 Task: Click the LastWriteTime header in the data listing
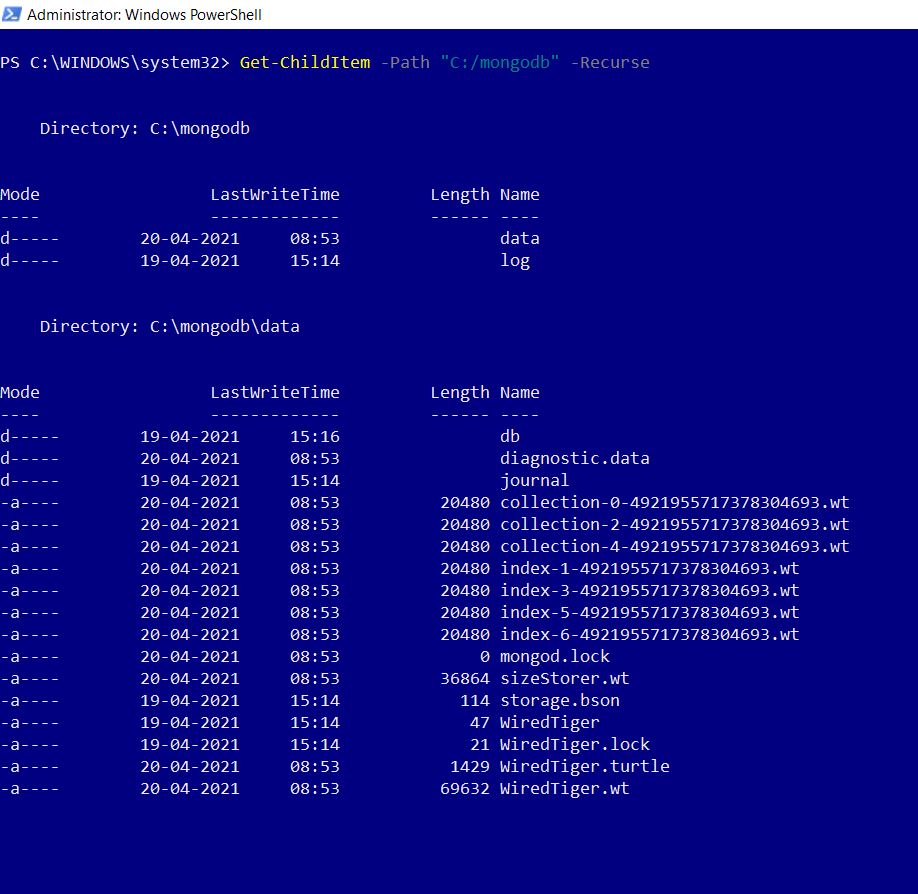[275, 392]
